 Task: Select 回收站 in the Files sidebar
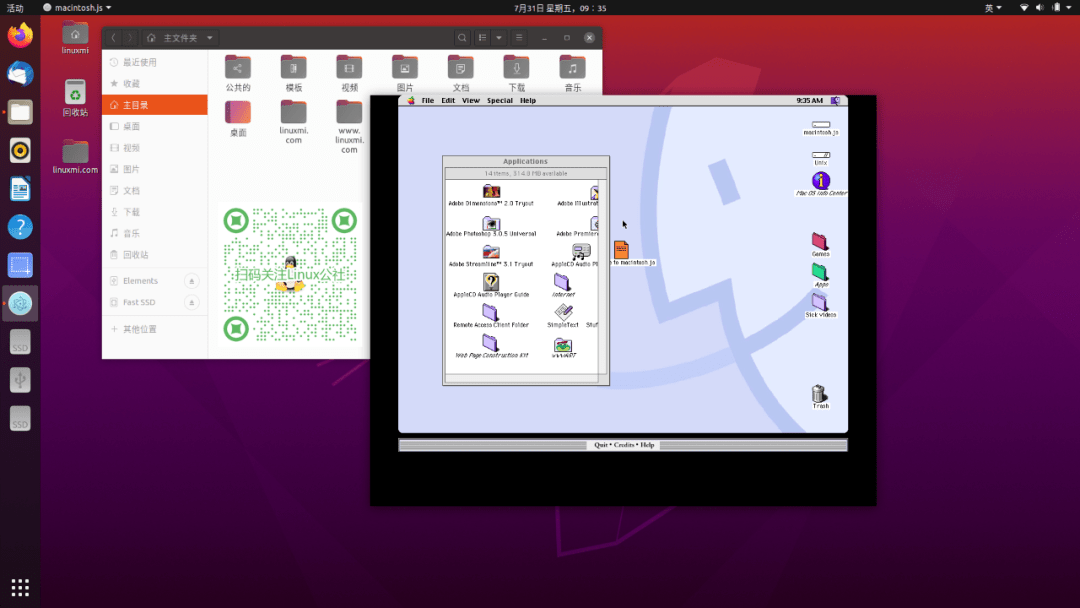pyautogui.click(x=155, y=255)
